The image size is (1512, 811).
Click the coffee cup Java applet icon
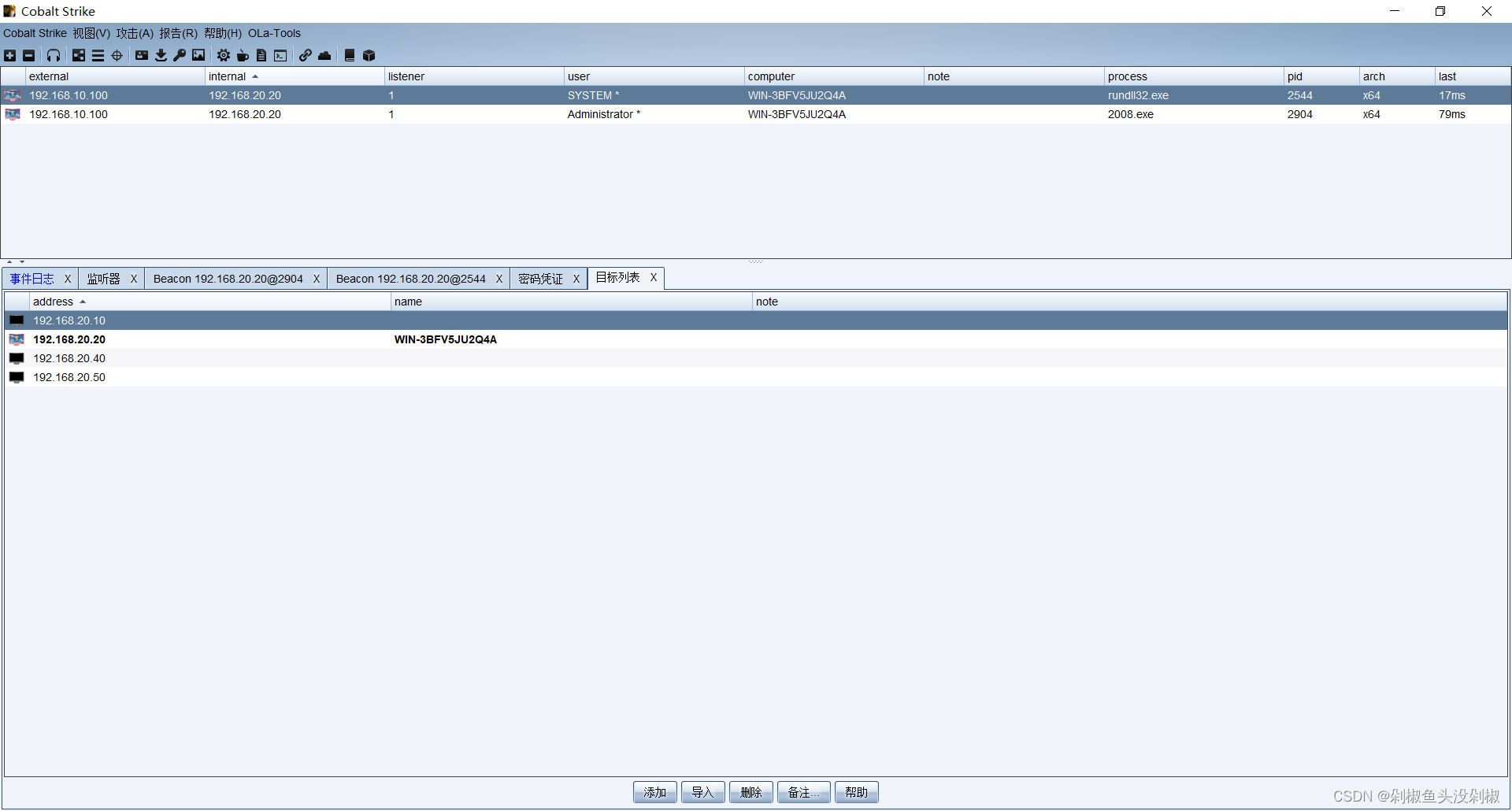coord(243,55)
